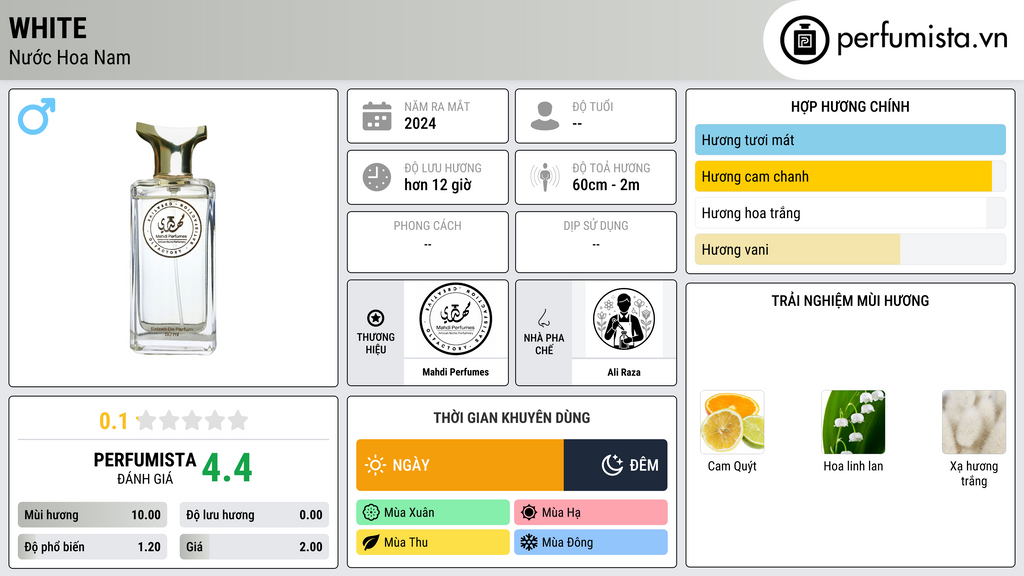Click the snowflake icon in Mùa Đông
The height and width of the screenshot is (576, 1024).
click(529, 542)
